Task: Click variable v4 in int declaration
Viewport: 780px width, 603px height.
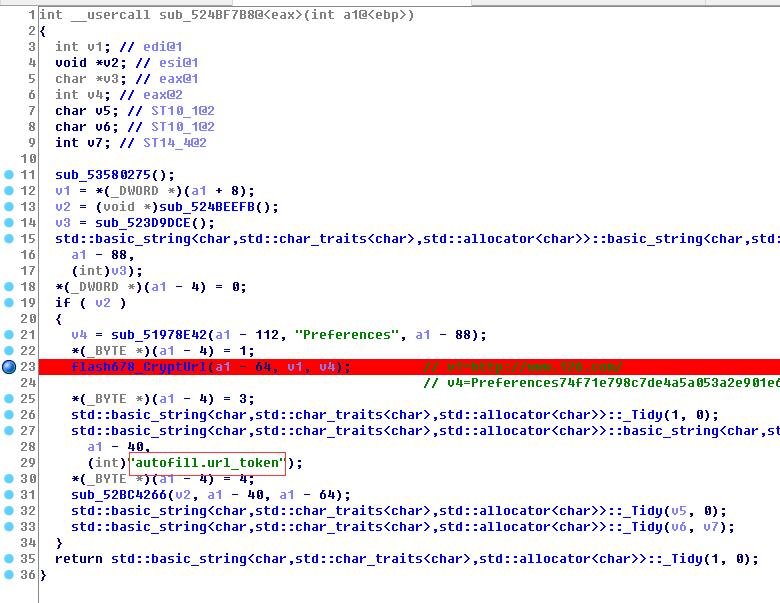Action: [x=95, y=95]
